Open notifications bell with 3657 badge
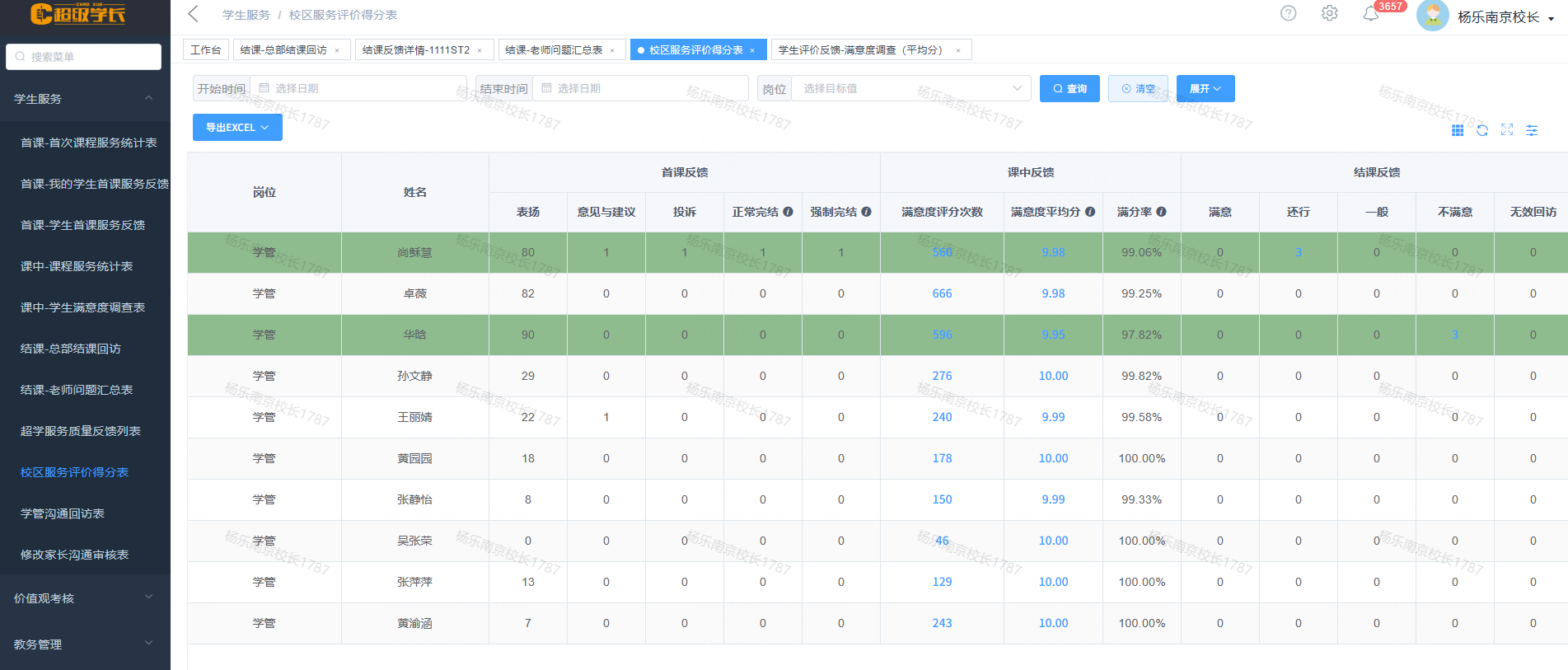 click(x=1371, y=14)
